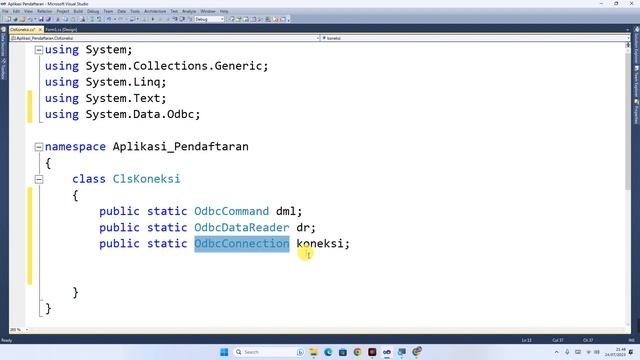Open the Tools menu

click(135, 11)
